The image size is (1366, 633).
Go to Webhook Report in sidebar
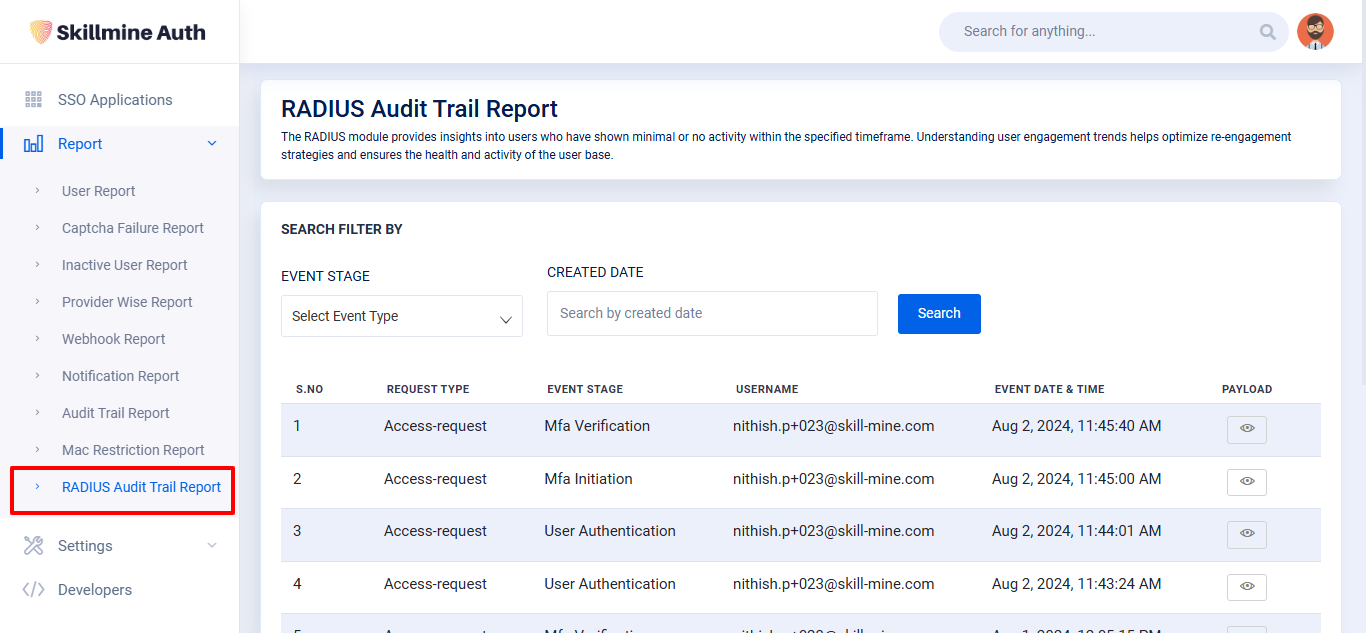coord(113,339)
